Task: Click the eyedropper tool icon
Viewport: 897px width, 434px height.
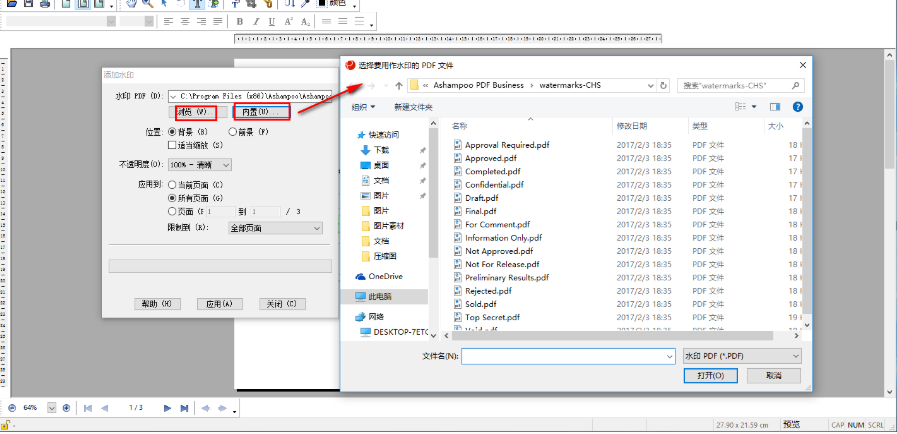Action: point(305,3)
